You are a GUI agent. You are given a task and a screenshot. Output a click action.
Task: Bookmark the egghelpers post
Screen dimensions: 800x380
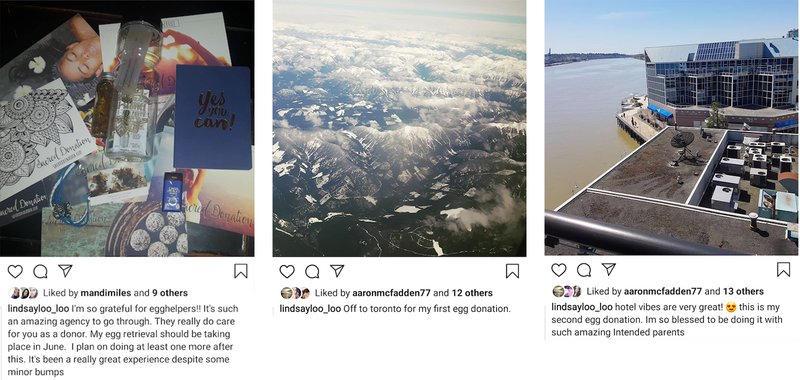coord(241,271)
